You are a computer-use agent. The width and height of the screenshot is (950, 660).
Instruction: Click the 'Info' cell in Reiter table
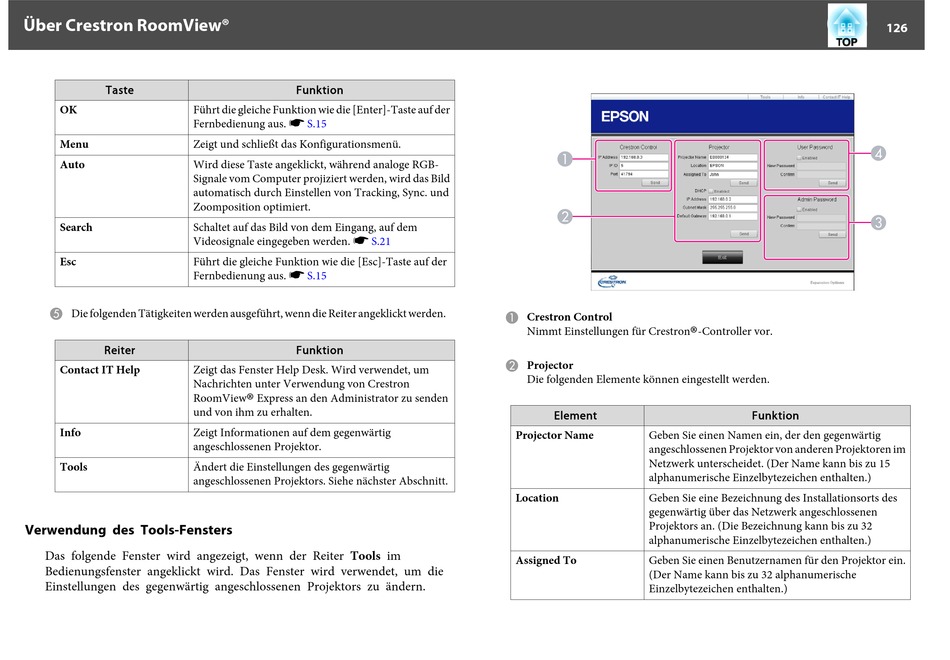[x=121, y=441]
